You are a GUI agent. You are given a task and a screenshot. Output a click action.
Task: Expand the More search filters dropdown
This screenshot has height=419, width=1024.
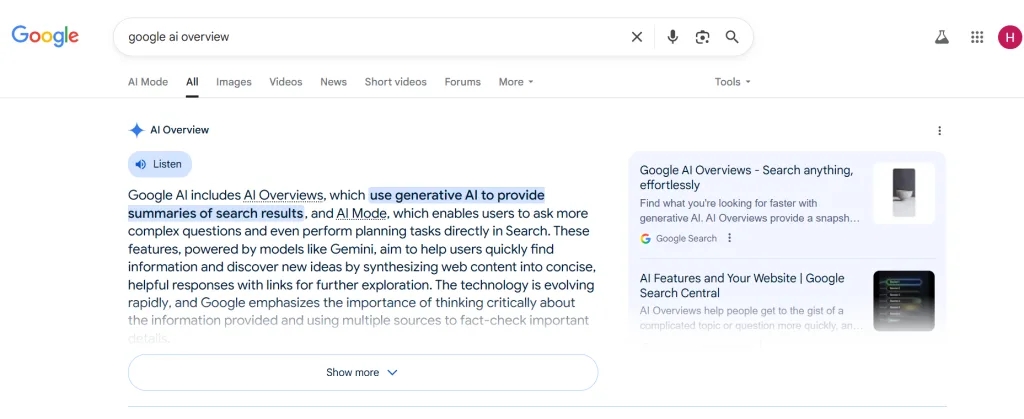pyautogui.click(x=516, y=82)
